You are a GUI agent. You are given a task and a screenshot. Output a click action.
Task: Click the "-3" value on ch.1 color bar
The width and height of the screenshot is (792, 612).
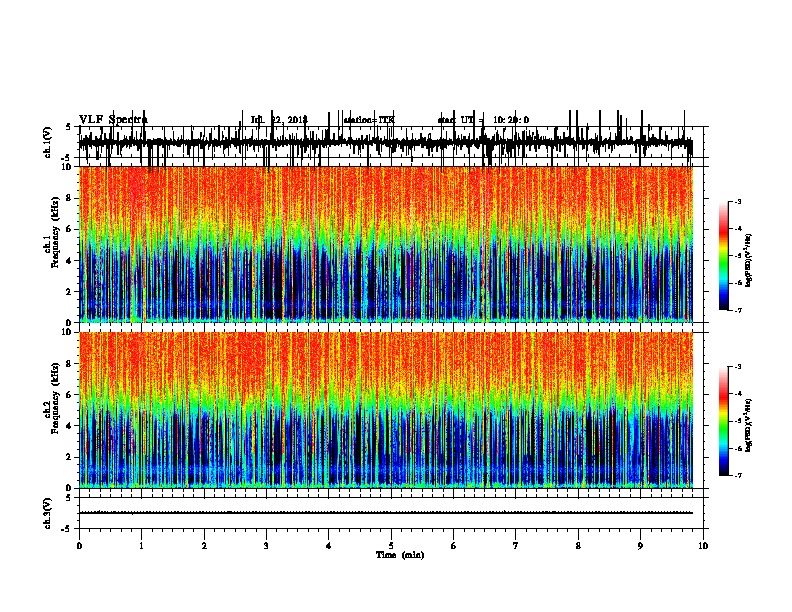[x=737, y=201]
